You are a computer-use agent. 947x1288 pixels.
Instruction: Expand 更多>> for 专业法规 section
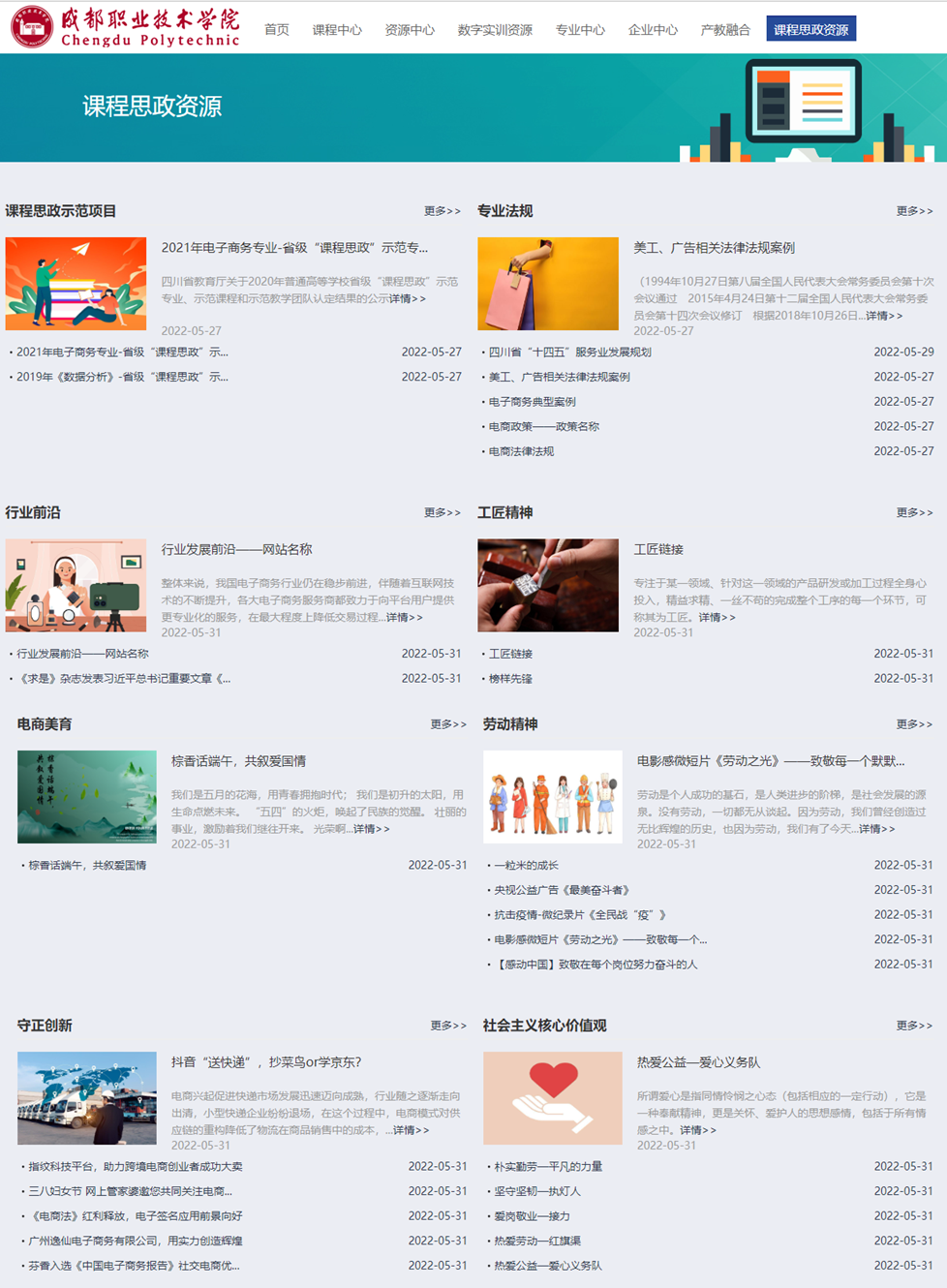coord(914,211)
